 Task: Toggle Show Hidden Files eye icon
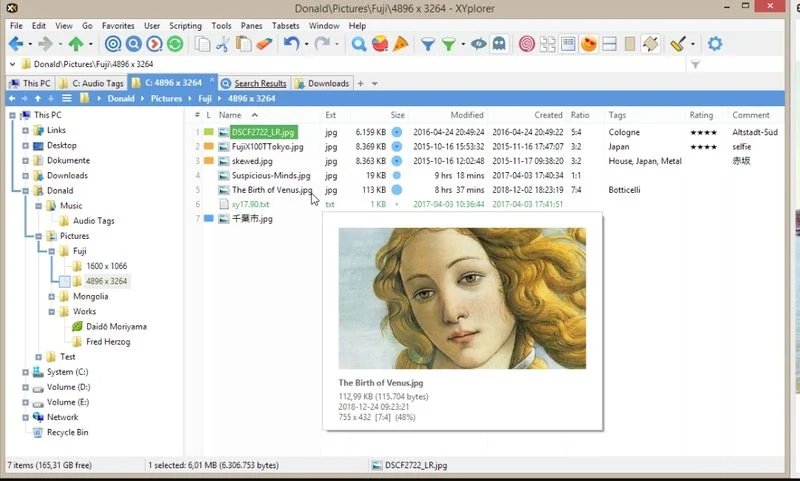478,44
